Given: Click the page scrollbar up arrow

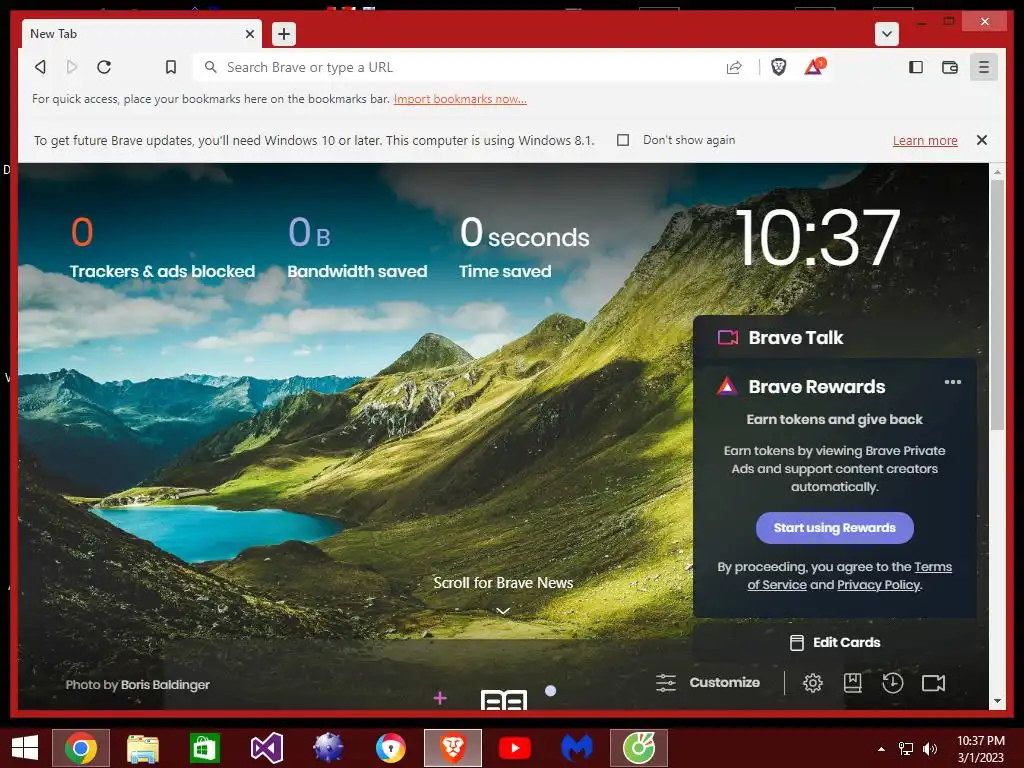Looking at the screenshot, I should coord(997,172).
